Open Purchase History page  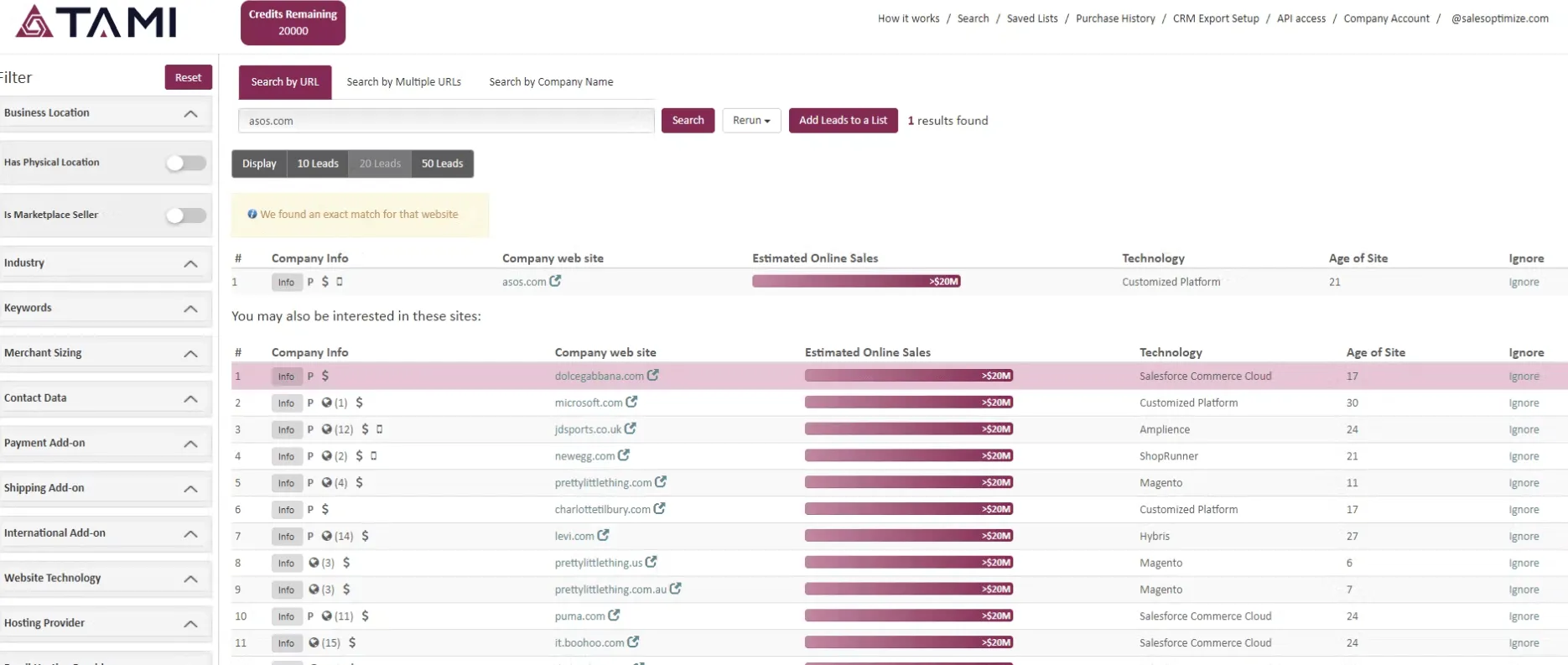[1115, 18]
